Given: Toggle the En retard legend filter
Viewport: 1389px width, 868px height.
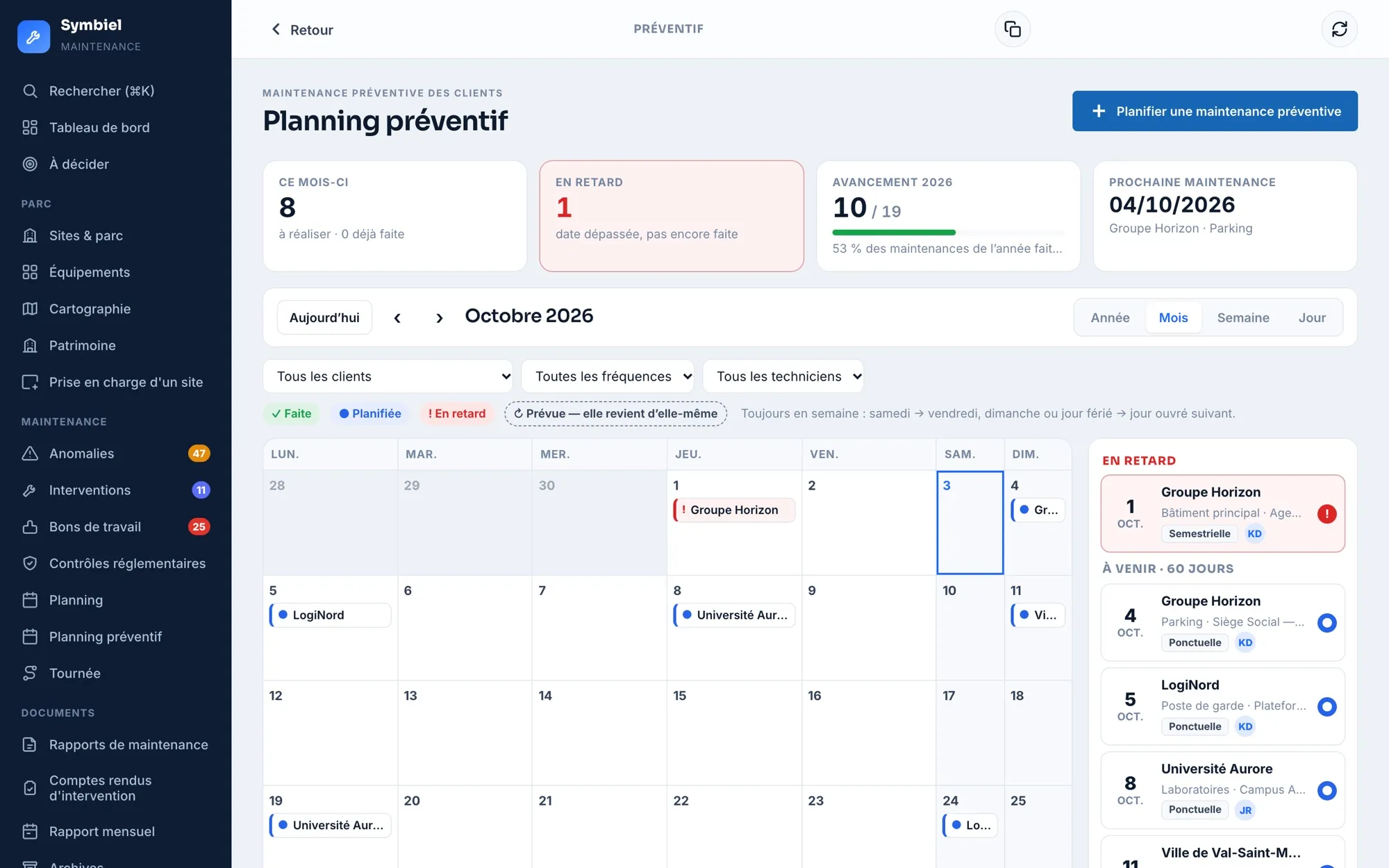Looking at the screenshot, I should coord(457,414).
